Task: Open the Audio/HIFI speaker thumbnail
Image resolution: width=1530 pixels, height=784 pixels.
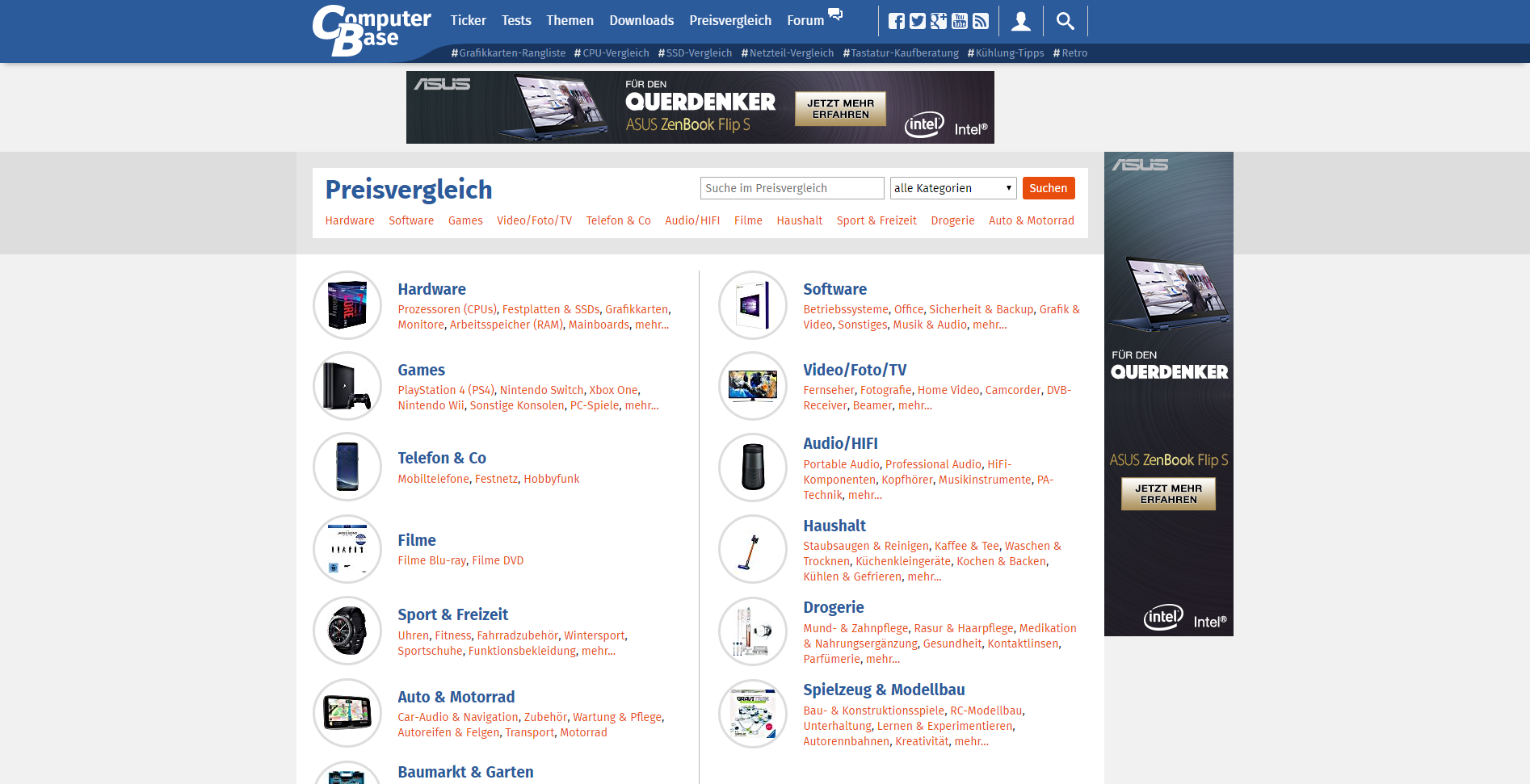Action: (x=753, y=467)
